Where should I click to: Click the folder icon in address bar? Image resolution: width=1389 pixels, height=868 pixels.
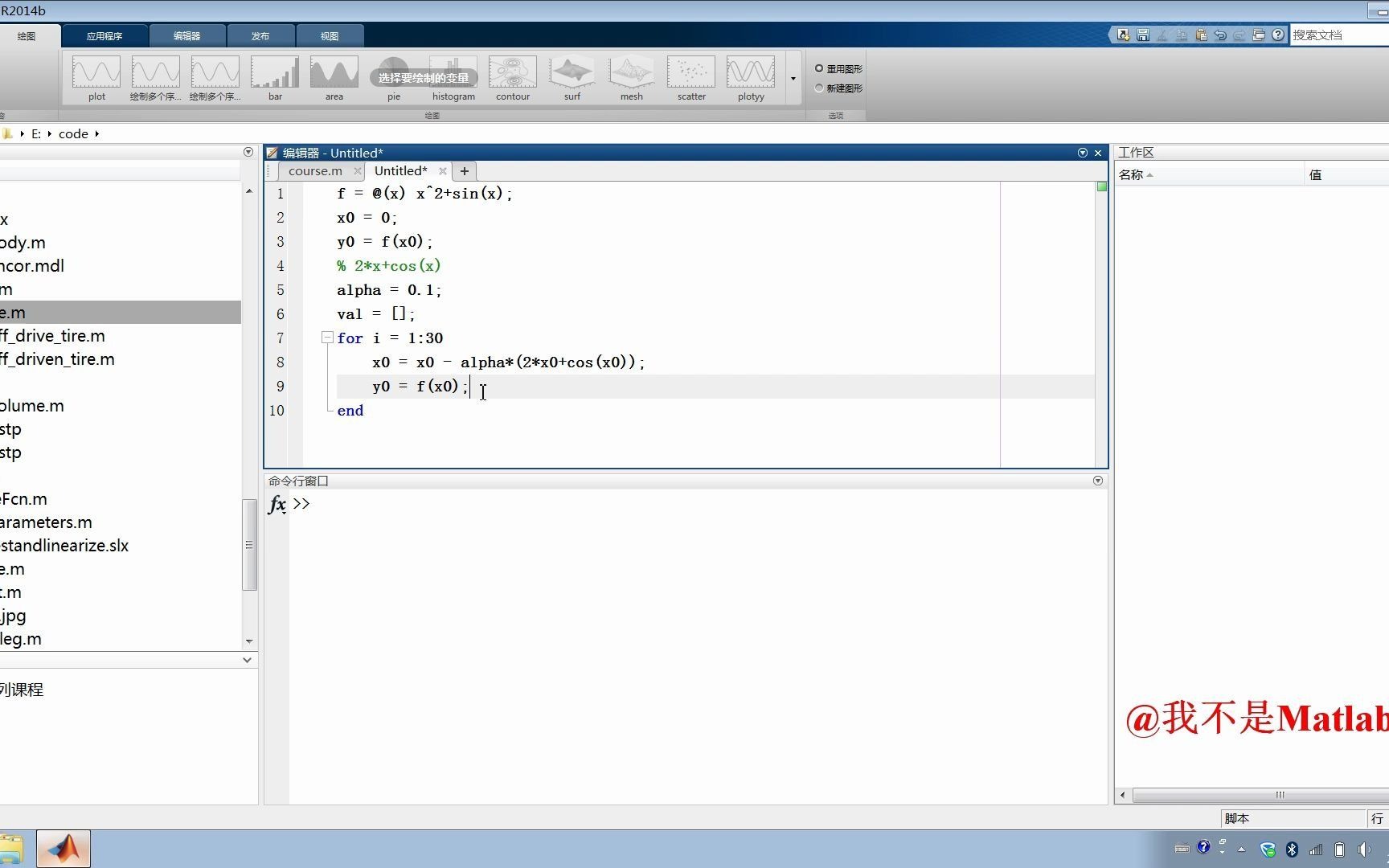[x=6, y=133]
